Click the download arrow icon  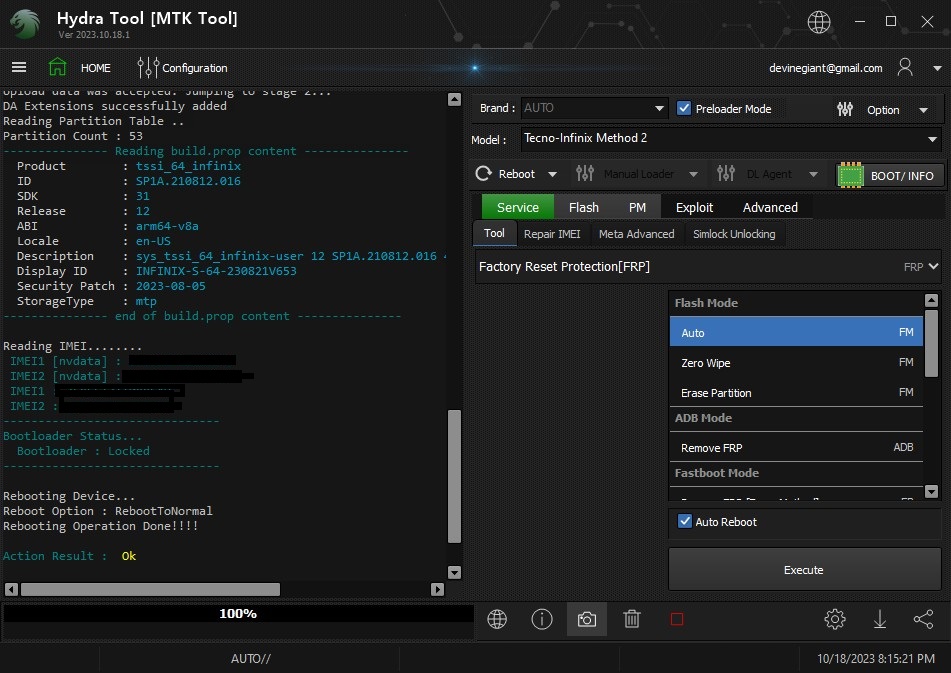coord(879,619)
